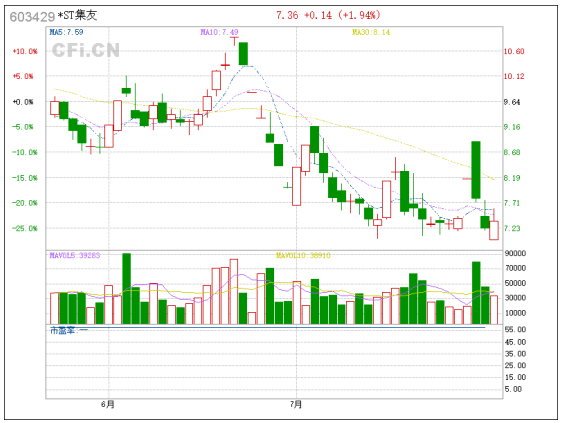Click the 7.23 price axis label
This screenshot has width=562, height=423.
point(512,228)
